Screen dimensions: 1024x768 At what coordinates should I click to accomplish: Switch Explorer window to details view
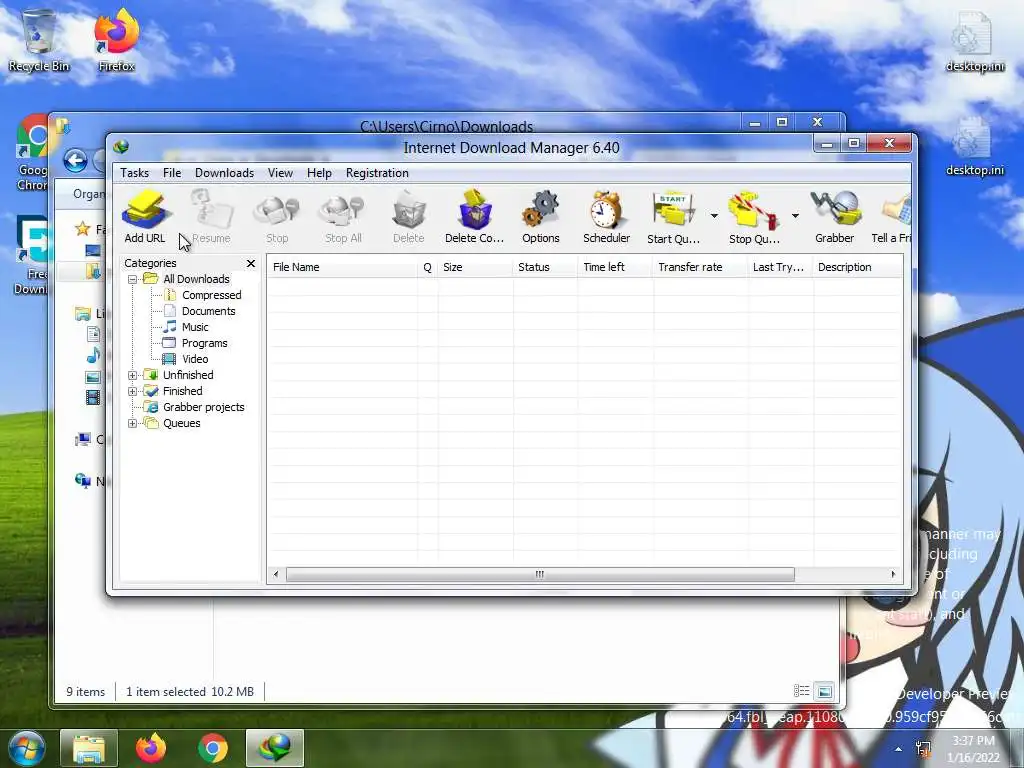[x=801, y=691]
